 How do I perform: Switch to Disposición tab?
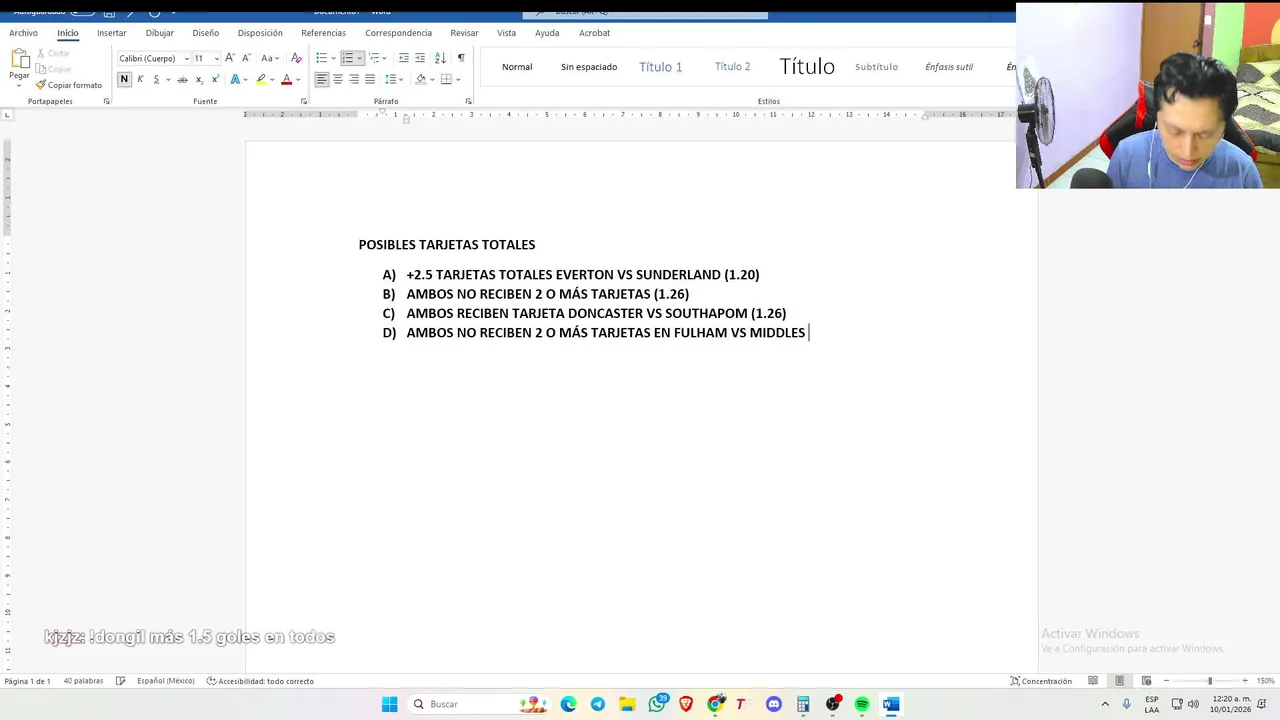[260, 33]
